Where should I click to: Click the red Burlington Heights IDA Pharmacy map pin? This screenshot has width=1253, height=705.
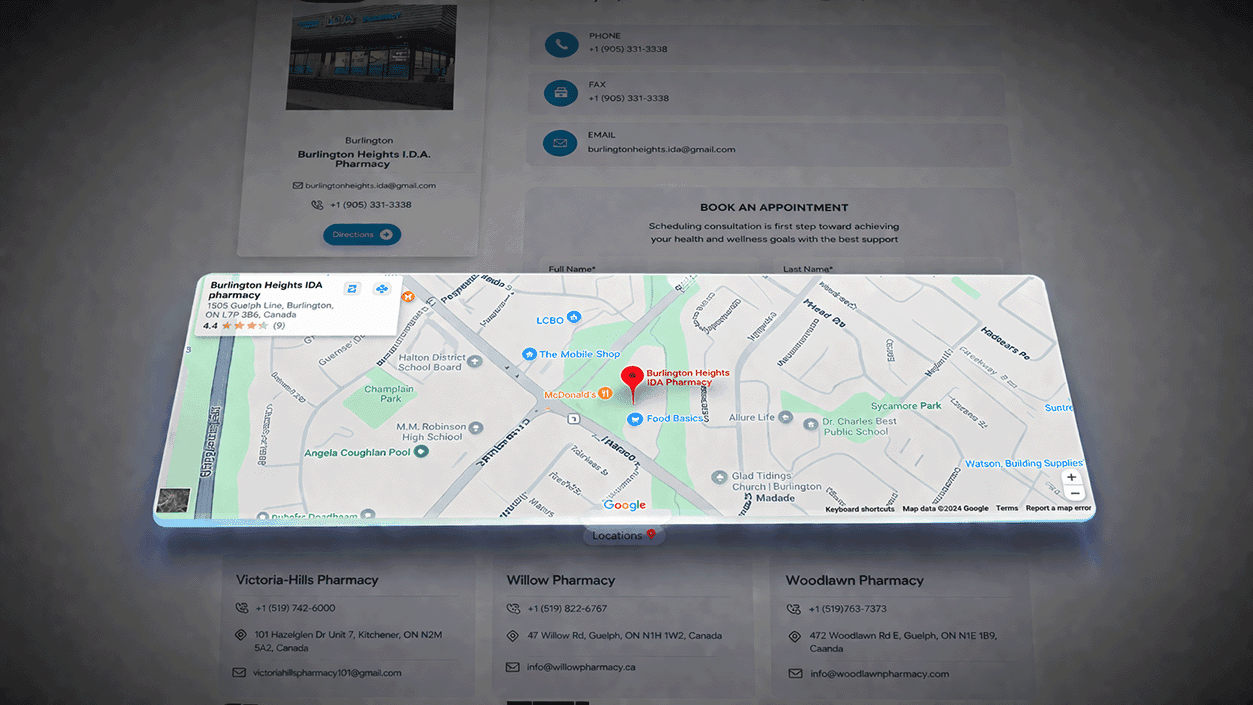coord(632,382)
